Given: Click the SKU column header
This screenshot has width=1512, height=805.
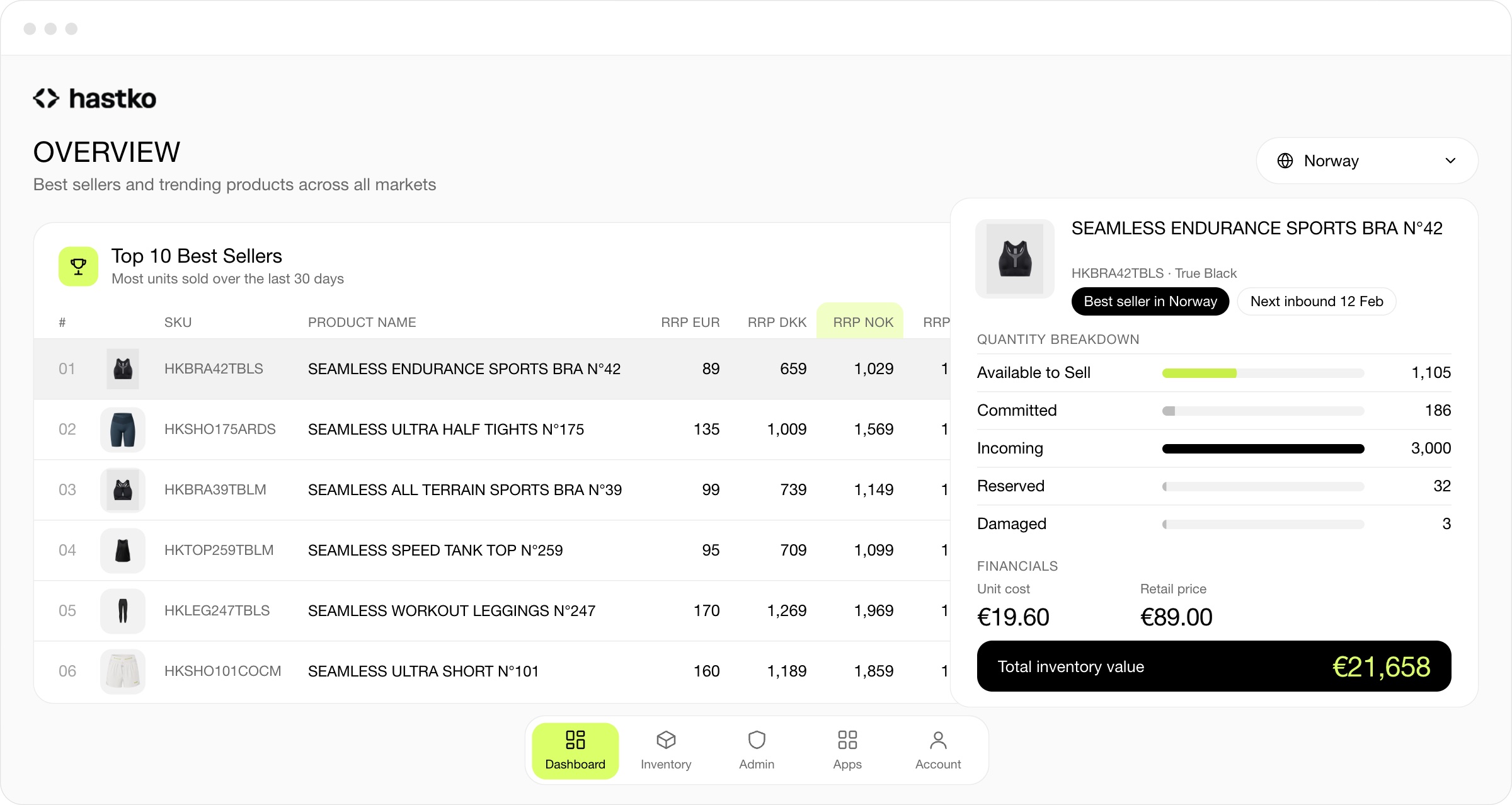Looking at the screenshot, I should coord(178,322).
